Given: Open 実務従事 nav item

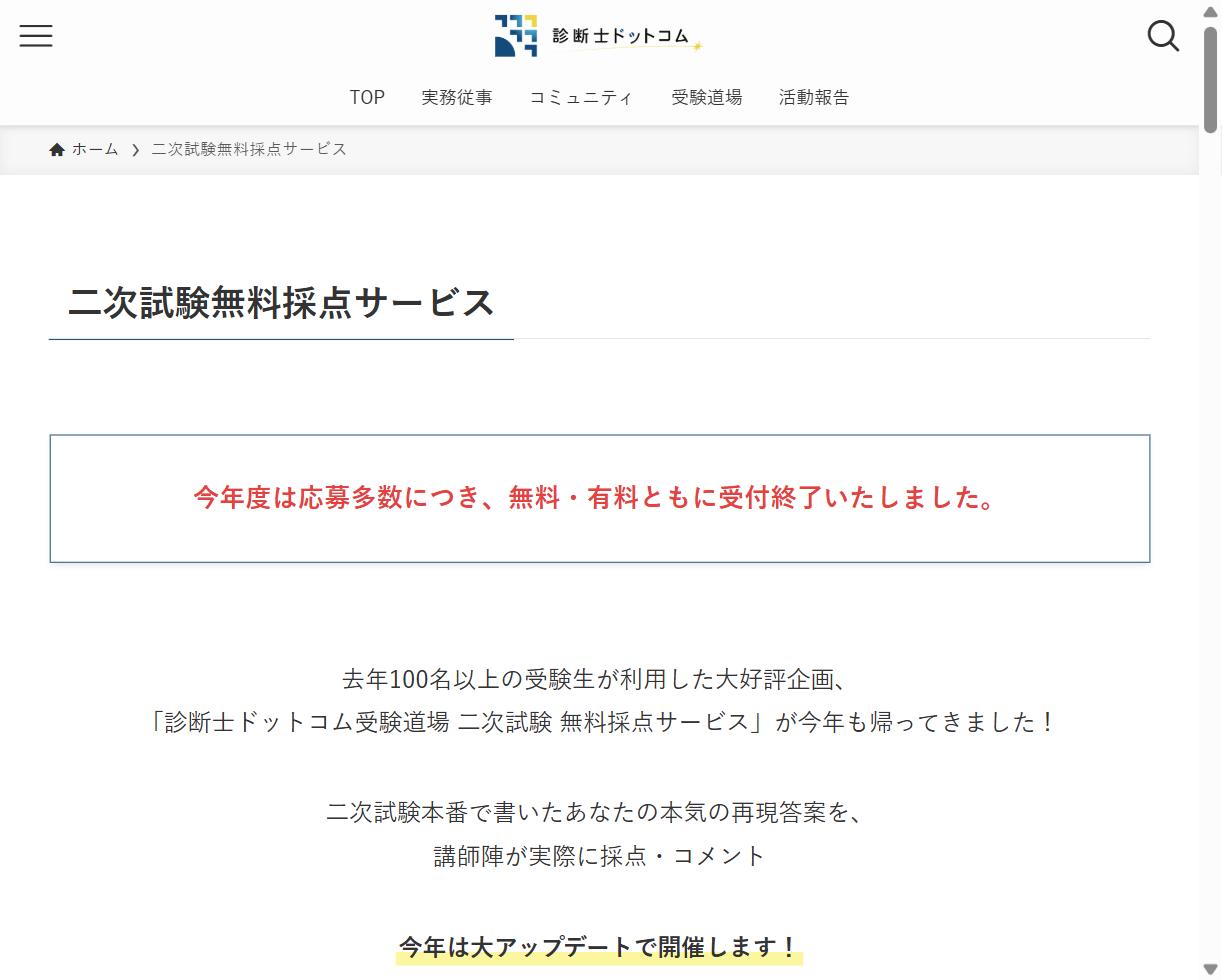Looking at the screenshot, I should coord(457,97).
